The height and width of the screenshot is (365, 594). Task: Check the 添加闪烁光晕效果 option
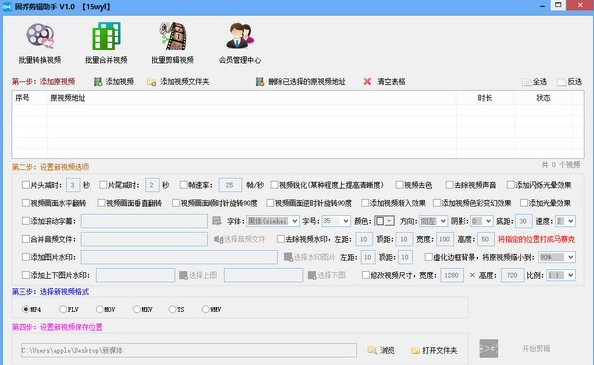coord(511,185)
